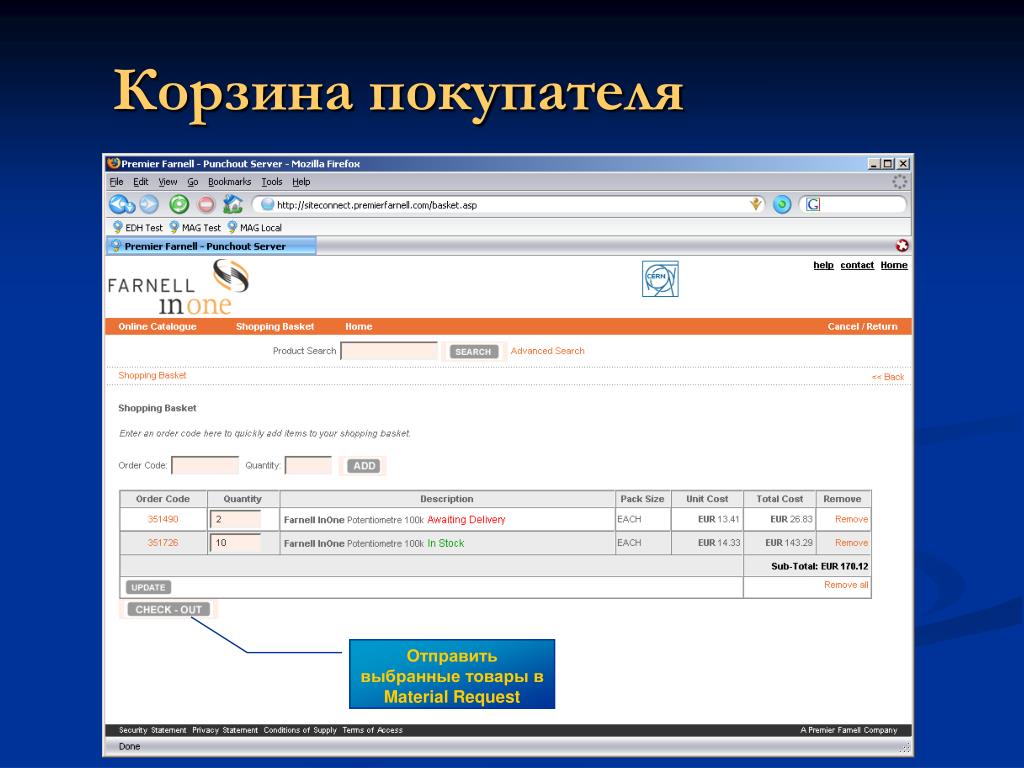Image resolution: width=1024 pixels, height=768 pixels.
Task: Open the File menu
Action: [116, 182]
